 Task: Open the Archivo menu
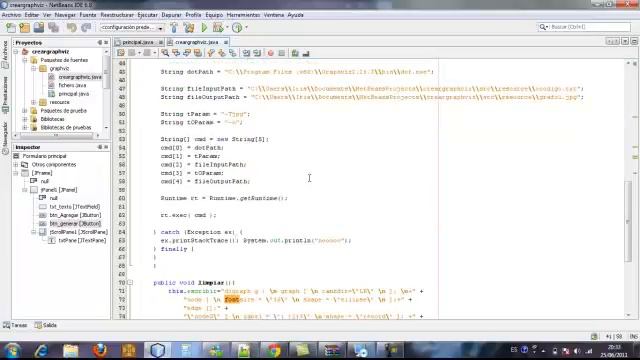11,15
